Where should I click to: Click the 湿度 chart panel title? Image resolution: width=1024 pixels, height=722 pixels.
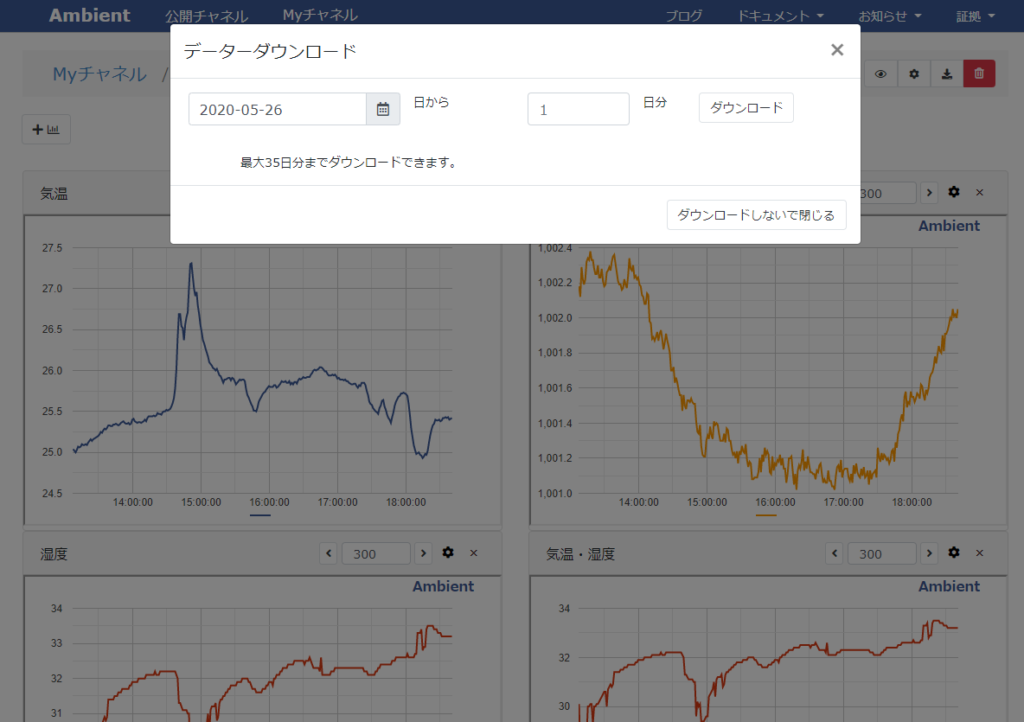point(54,554)
